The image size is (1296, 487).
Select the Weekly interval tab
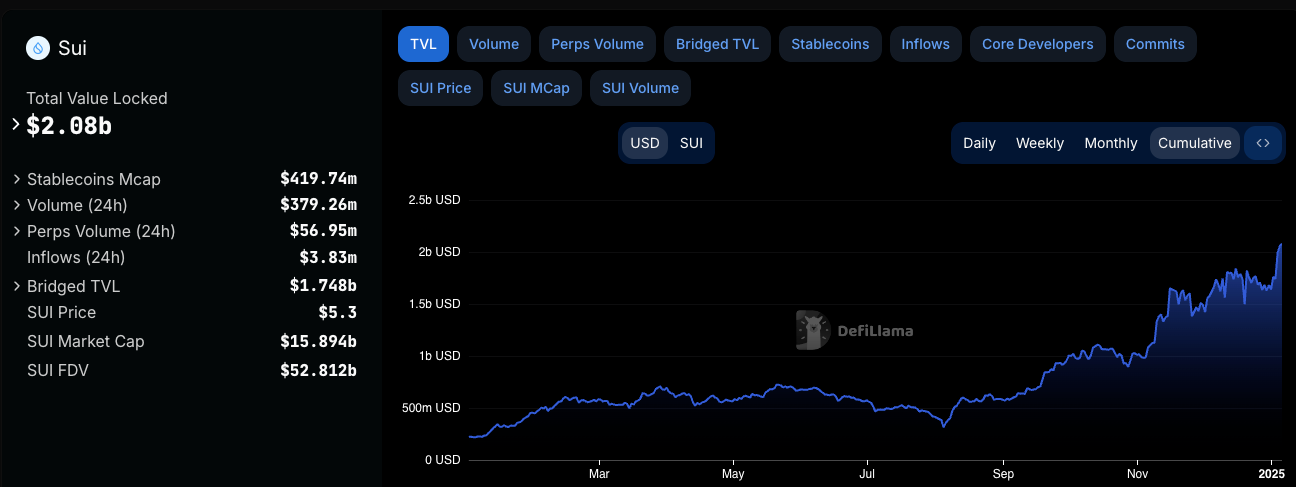1040,143
